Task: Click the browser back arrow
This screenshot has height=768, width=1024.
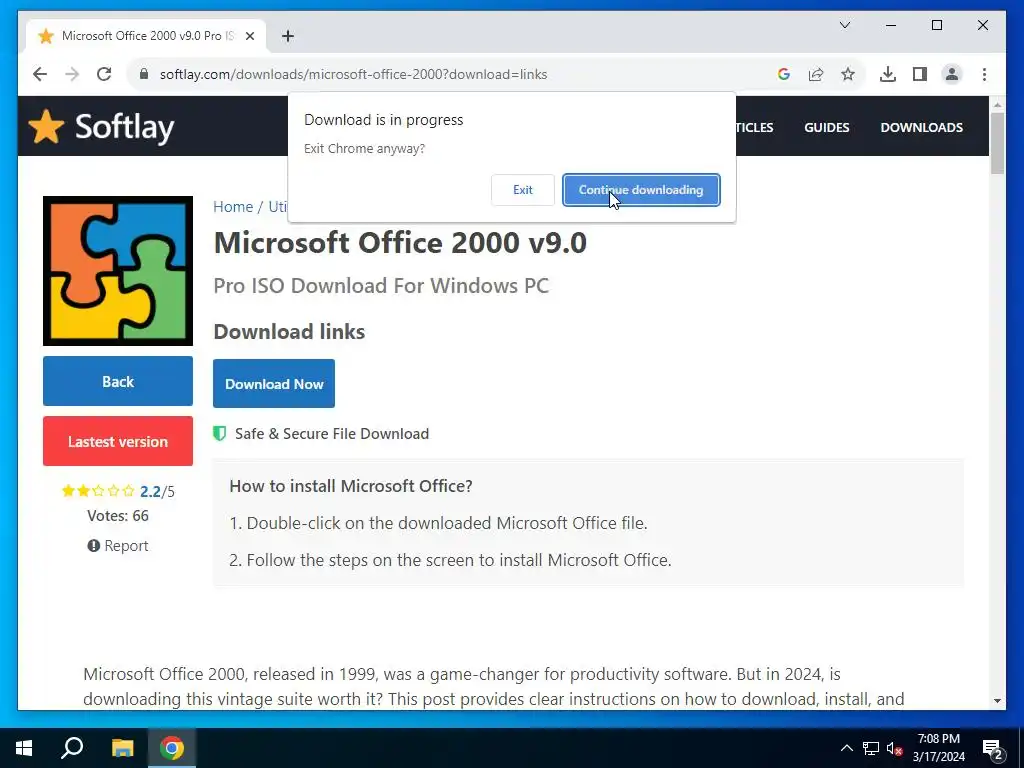Action: point(40,74)
